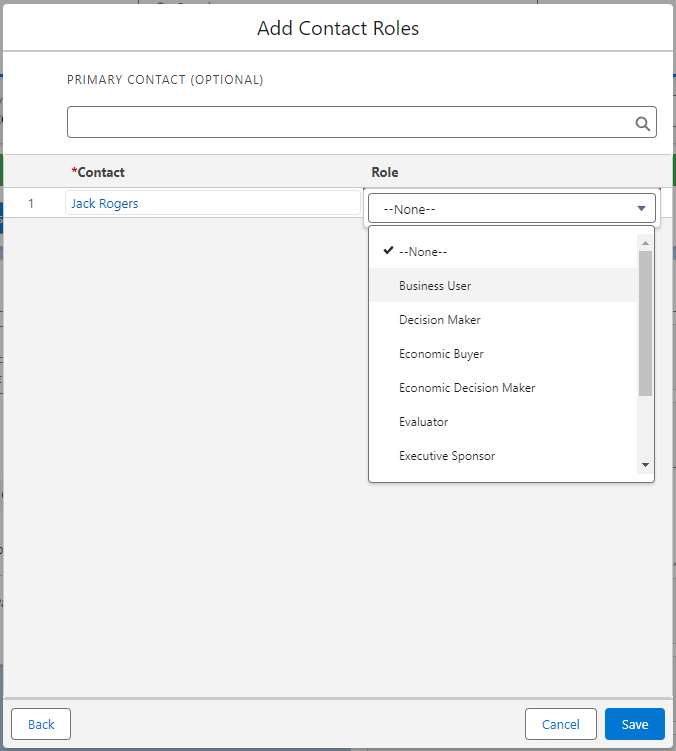Viewport: 676px width, 751px height.
Task: Click the Back button
Action: pos(41,724)
